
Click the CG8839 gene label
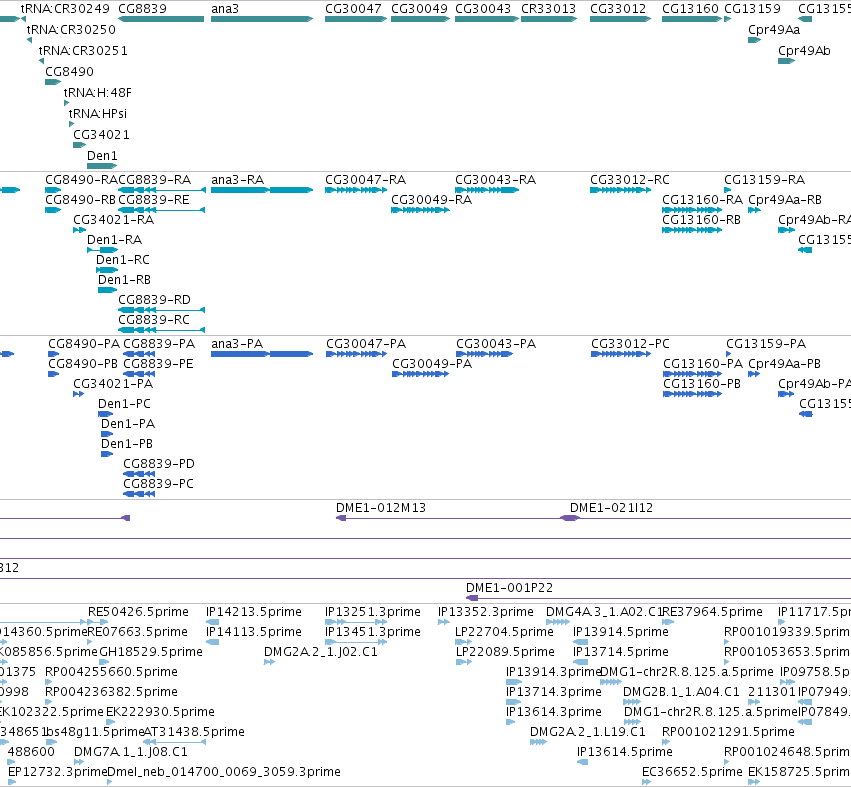[142, 9]
